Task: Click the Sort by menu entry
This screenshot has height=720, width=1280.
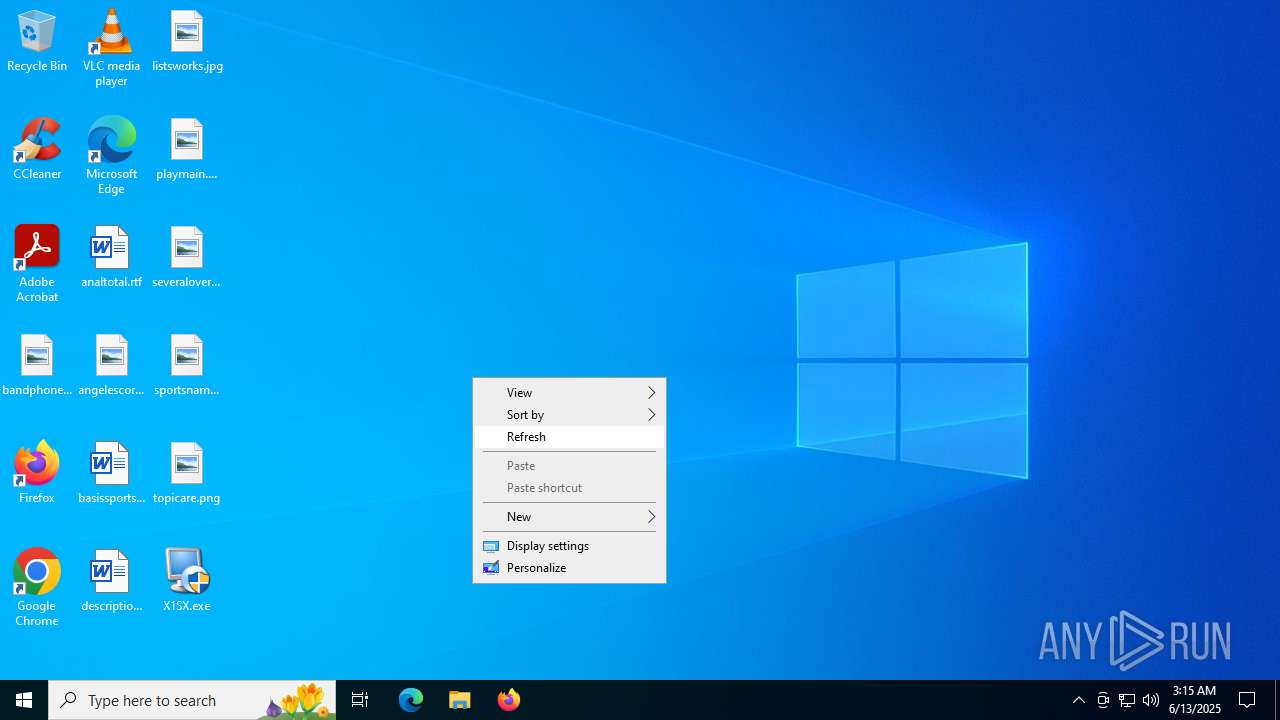Action: (569, 415)
